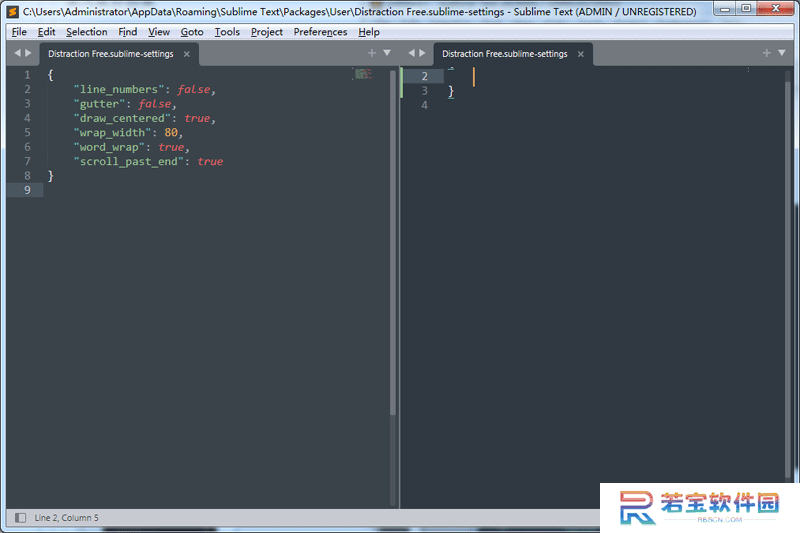Open left pane tab list dropdown
The height and width of the screenshot is (533, 800).
coord(387,53)
